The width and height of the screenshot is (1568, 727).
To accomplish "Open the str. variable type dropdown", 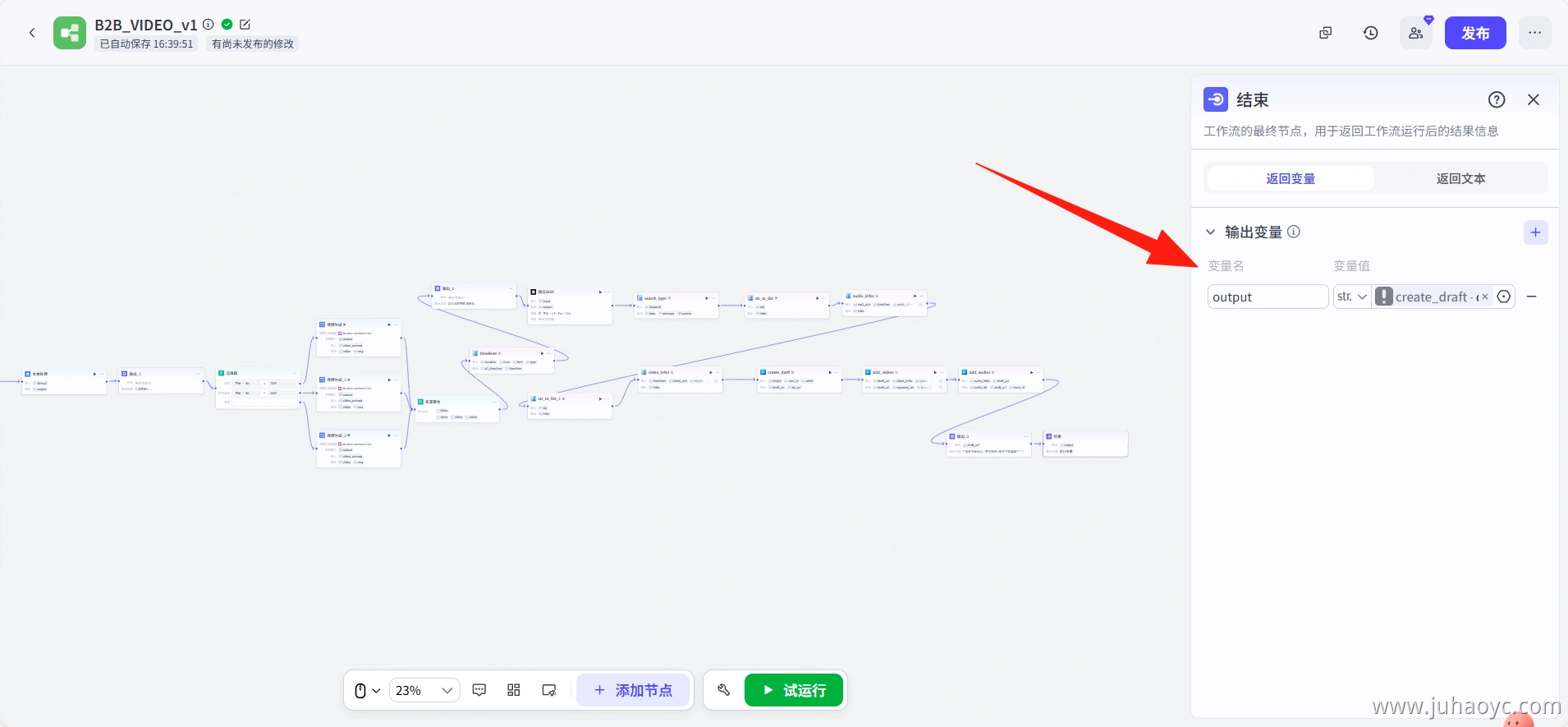I will pos(1351,297).
